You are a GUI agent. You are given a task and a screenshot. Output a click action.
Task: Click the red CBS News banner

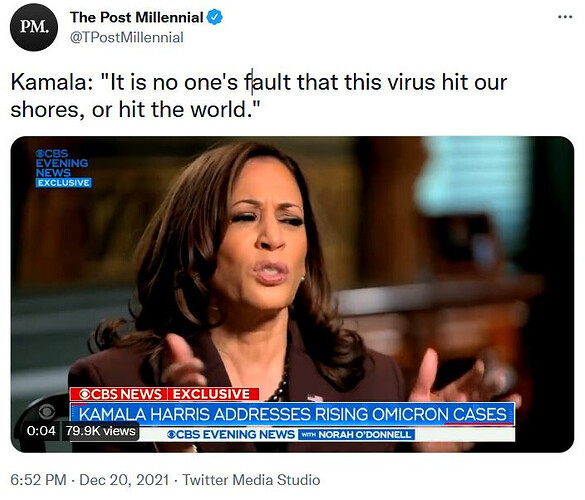119,394
